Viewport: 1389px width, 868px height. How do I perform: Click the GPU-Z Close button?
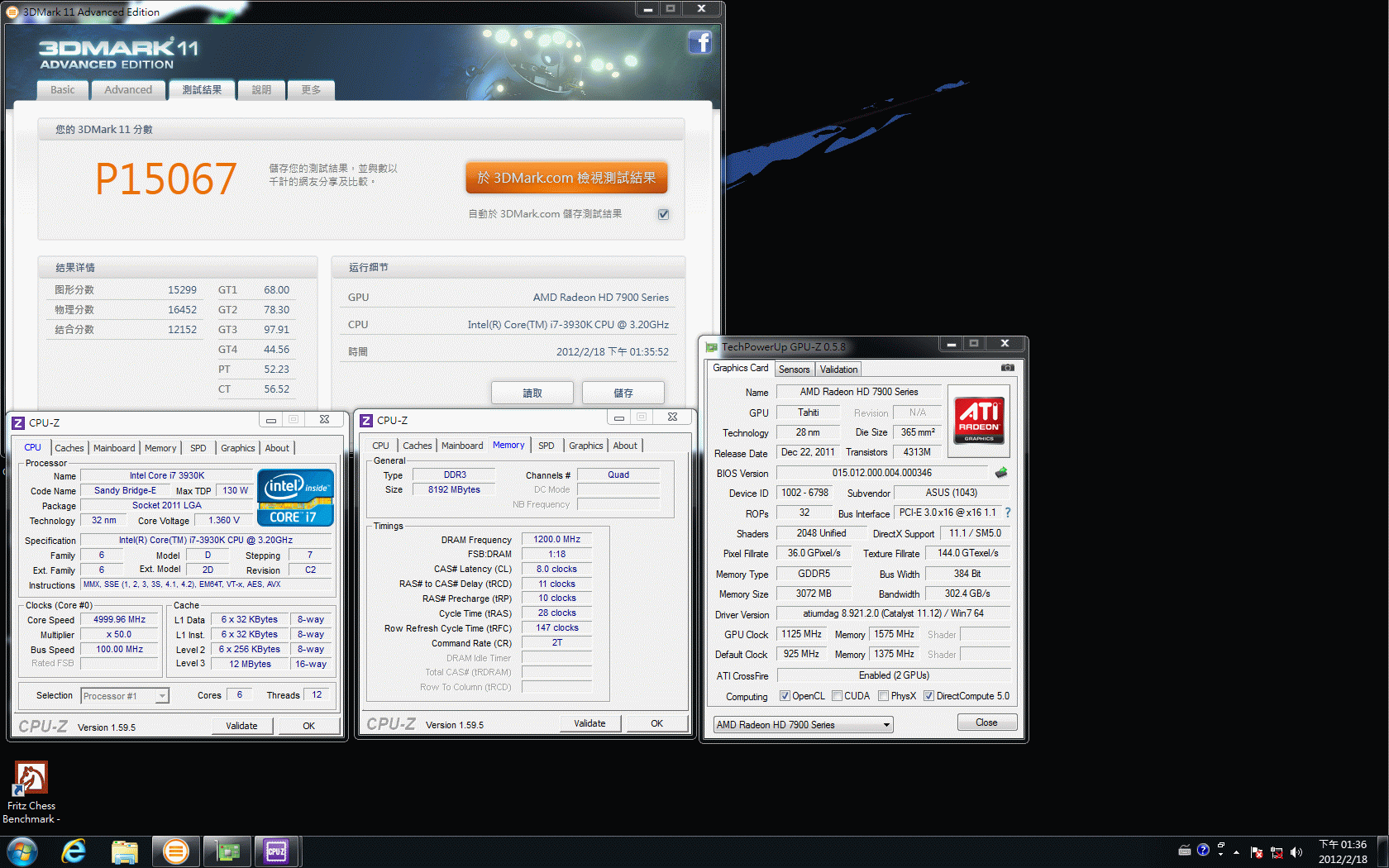(986, 723)
